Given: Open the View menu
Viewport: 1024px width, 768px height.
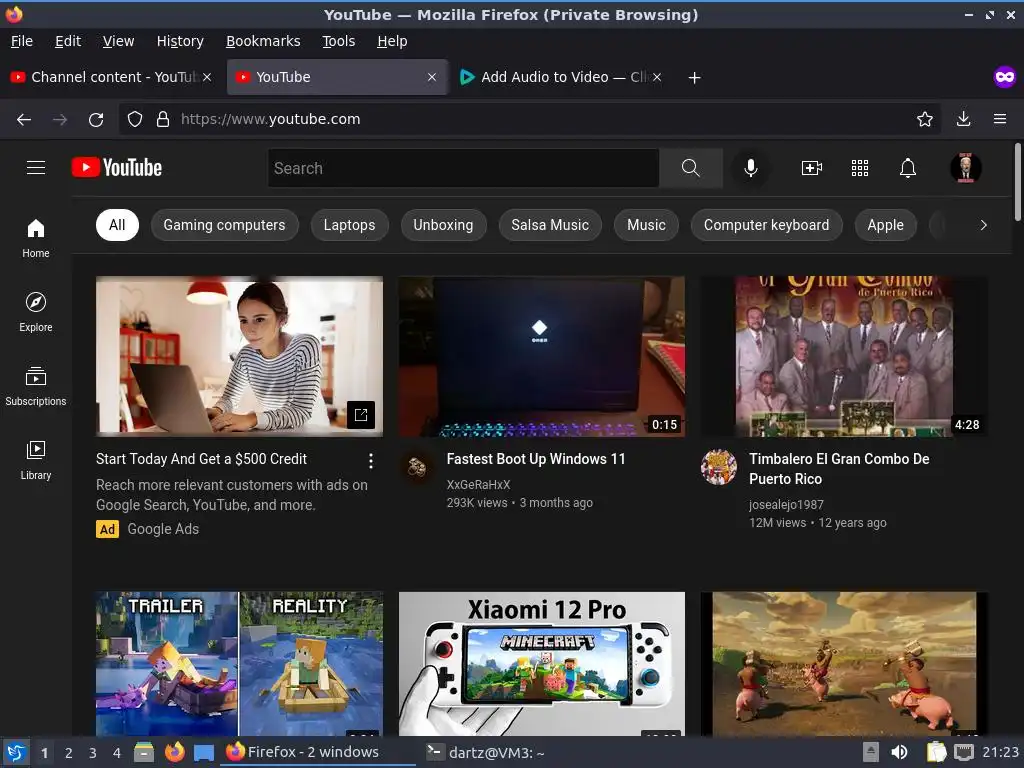Looking at the screenshot, I should pyautogui.click(x=118, y=41).
